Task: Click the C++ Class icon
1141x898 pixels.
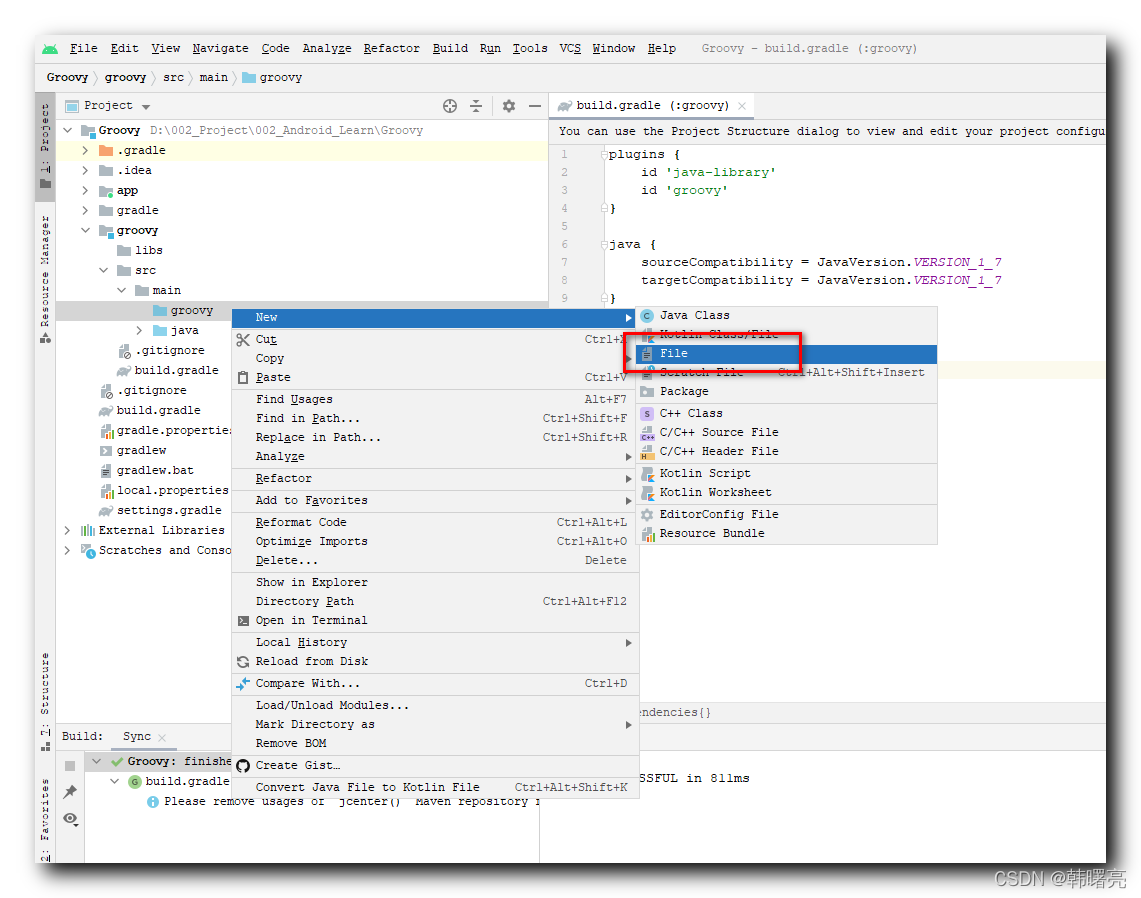Action: [647, 413]
